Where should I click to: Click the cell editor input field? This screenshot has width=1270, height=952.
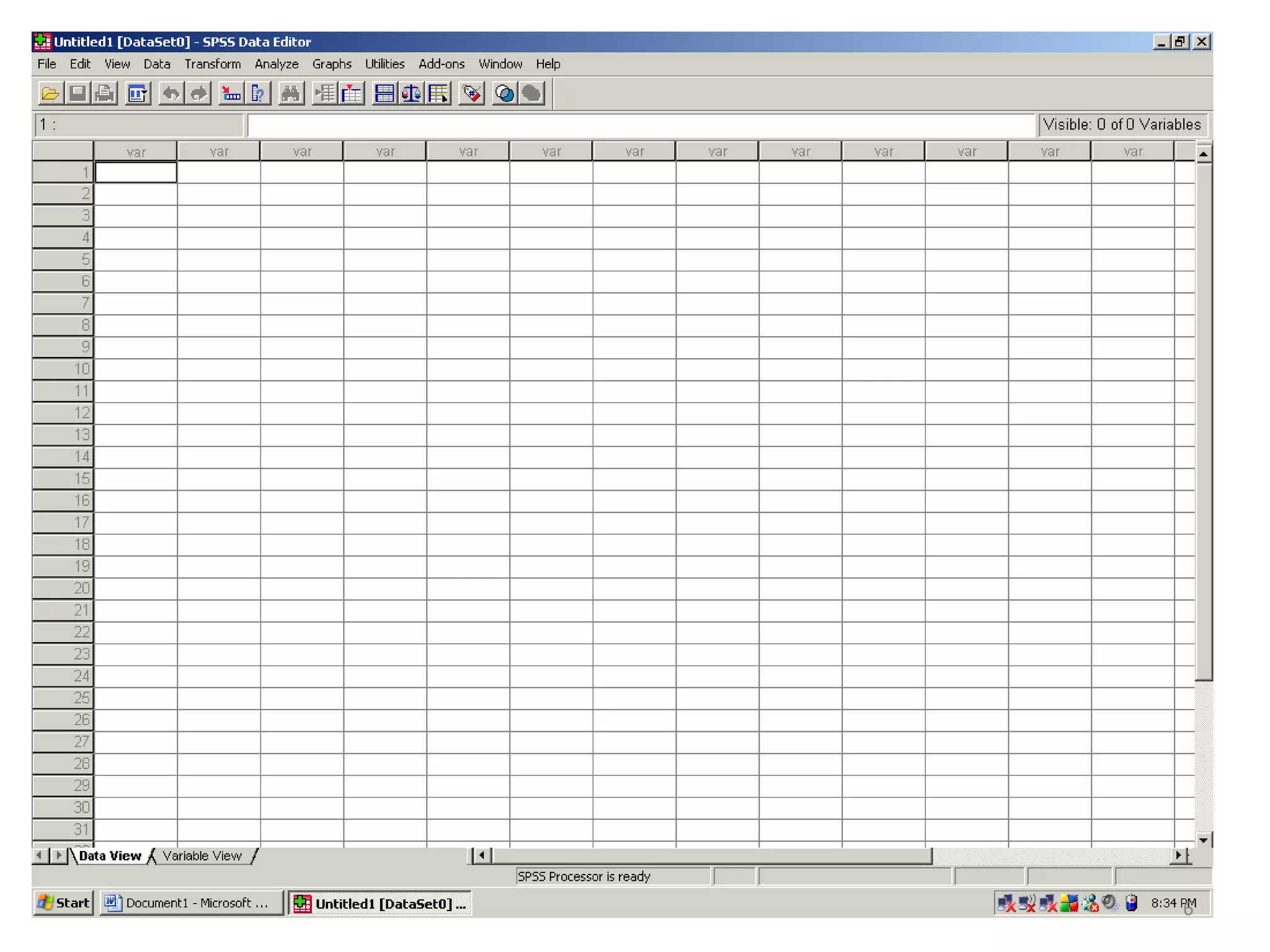click(x=641, y=125)
